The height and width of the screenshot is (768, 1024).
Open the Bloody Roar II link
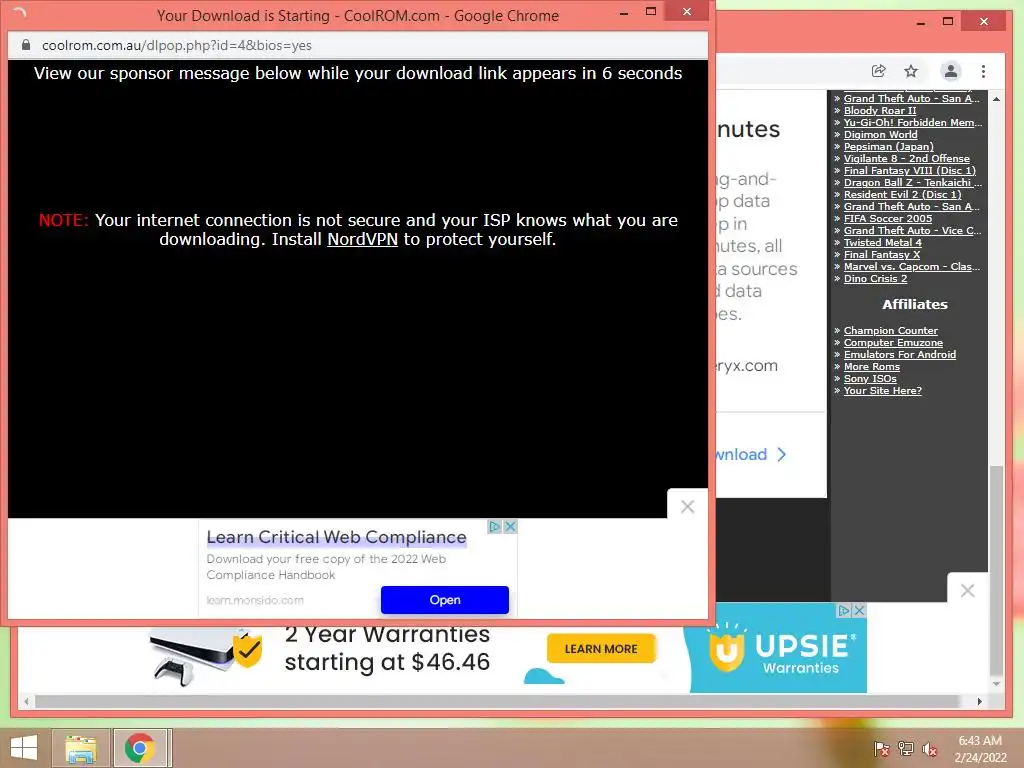tap(880, 110)
